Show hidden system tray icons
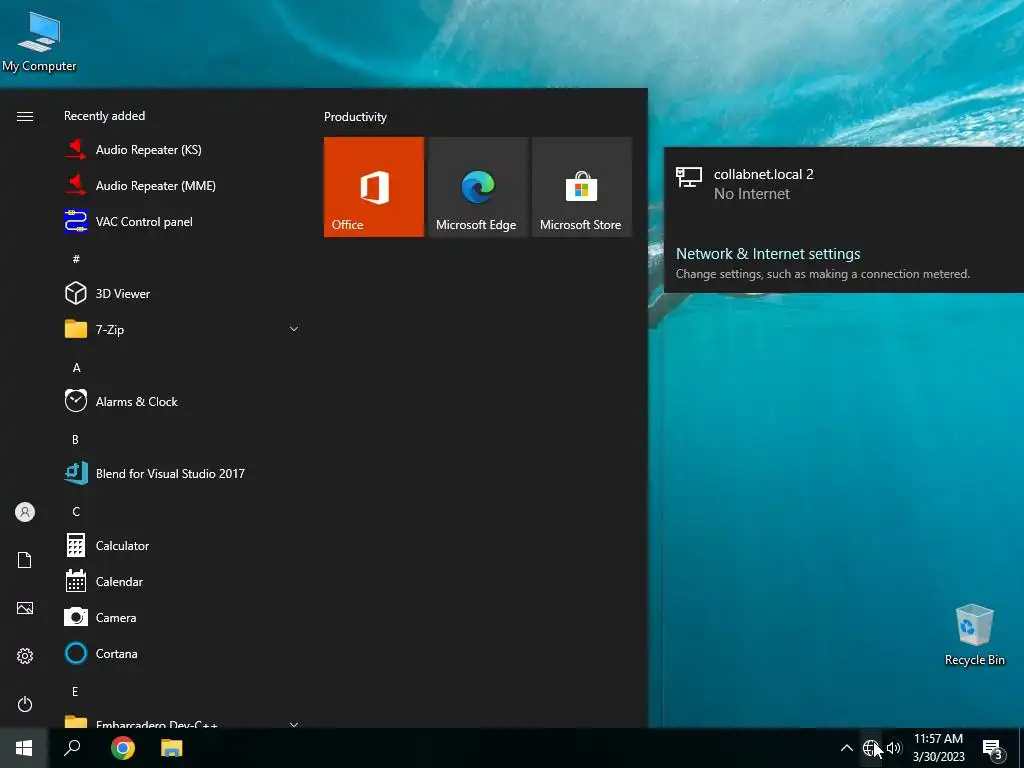 [846, 748]
